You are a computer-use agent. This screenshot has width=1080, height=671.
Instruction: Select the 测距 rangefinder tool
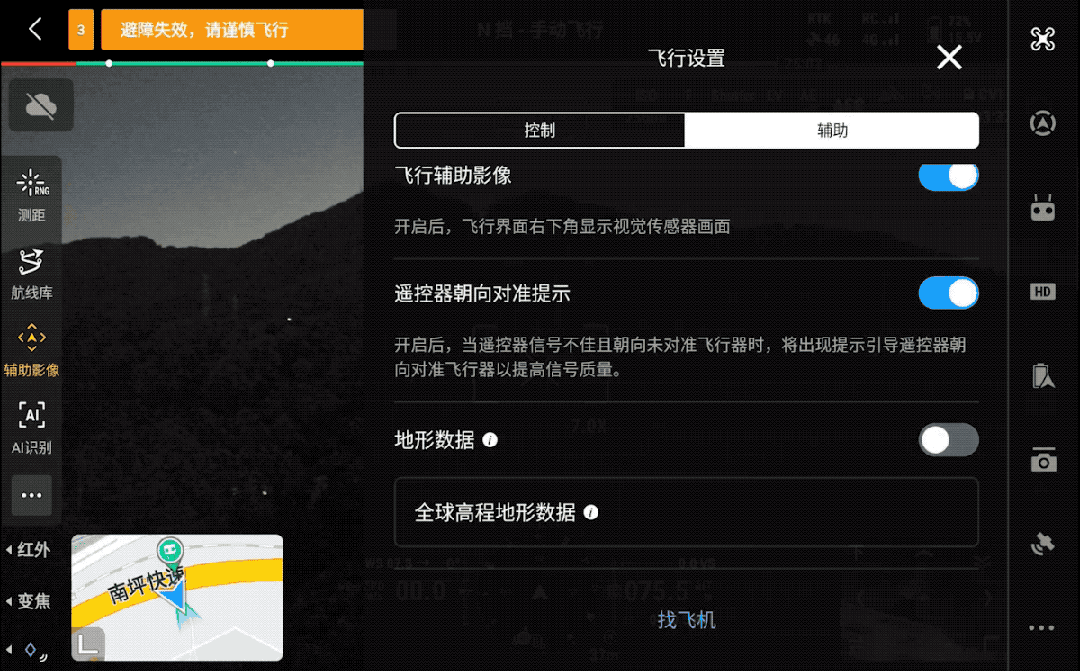click(32, 195)
